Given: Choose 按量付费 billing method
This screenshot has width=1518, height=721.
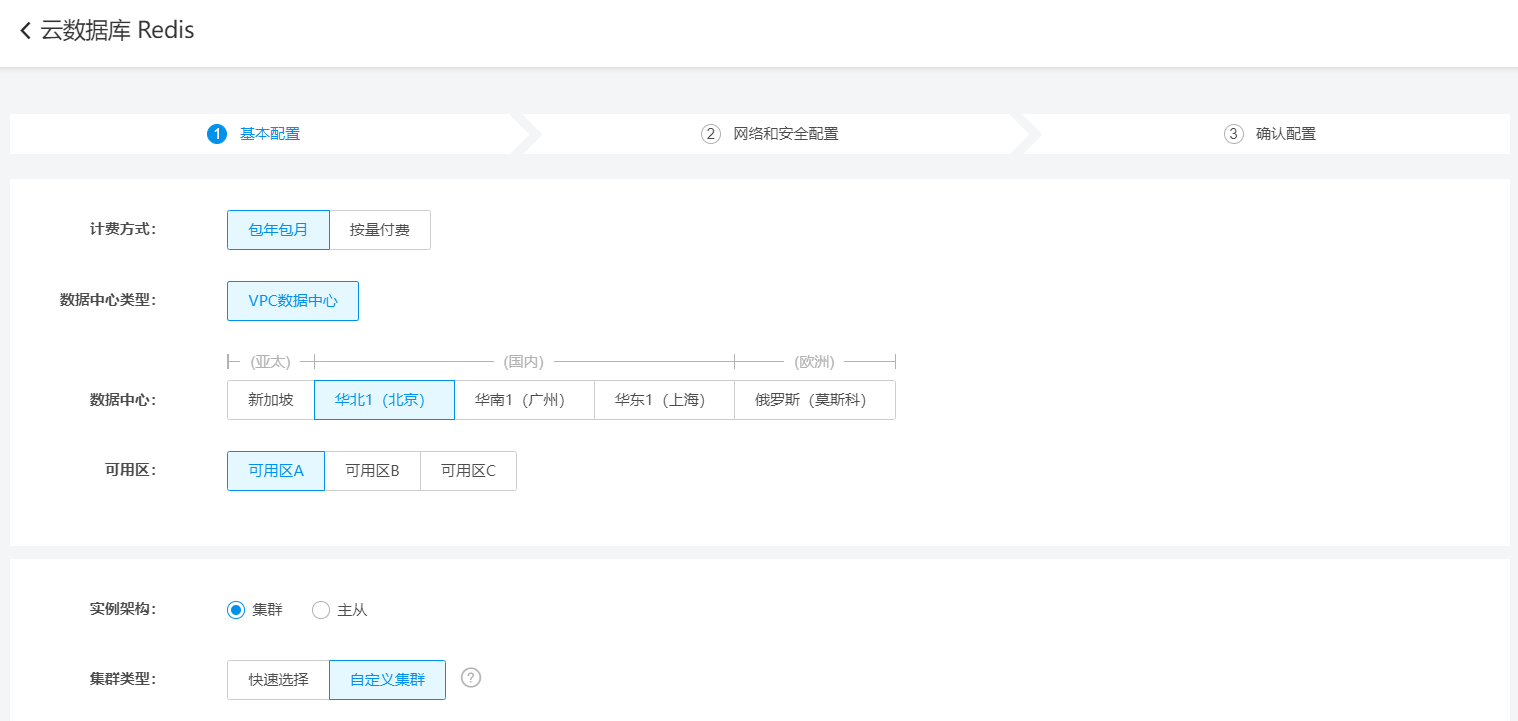Looking at the screenshot, I should [380, 230].
